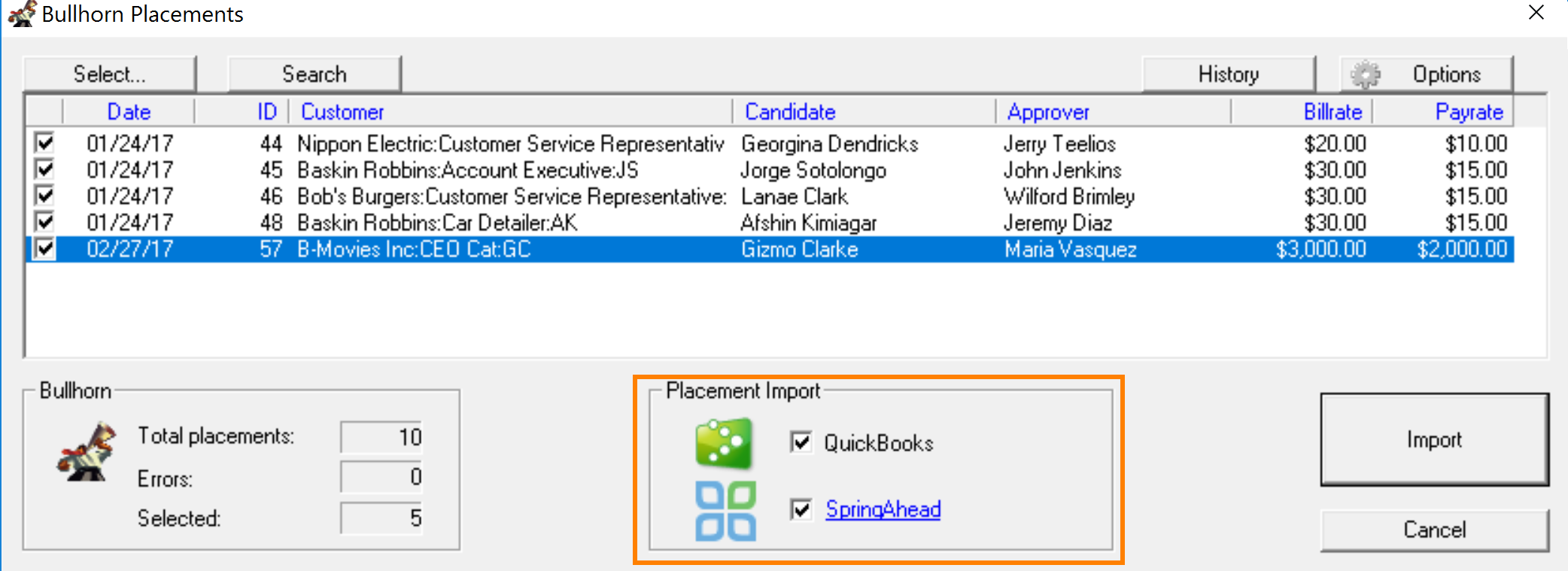Open the Select... button
Image resolution: width=1568 pixels, height=571 pixels.
click(x=110, y=74)
